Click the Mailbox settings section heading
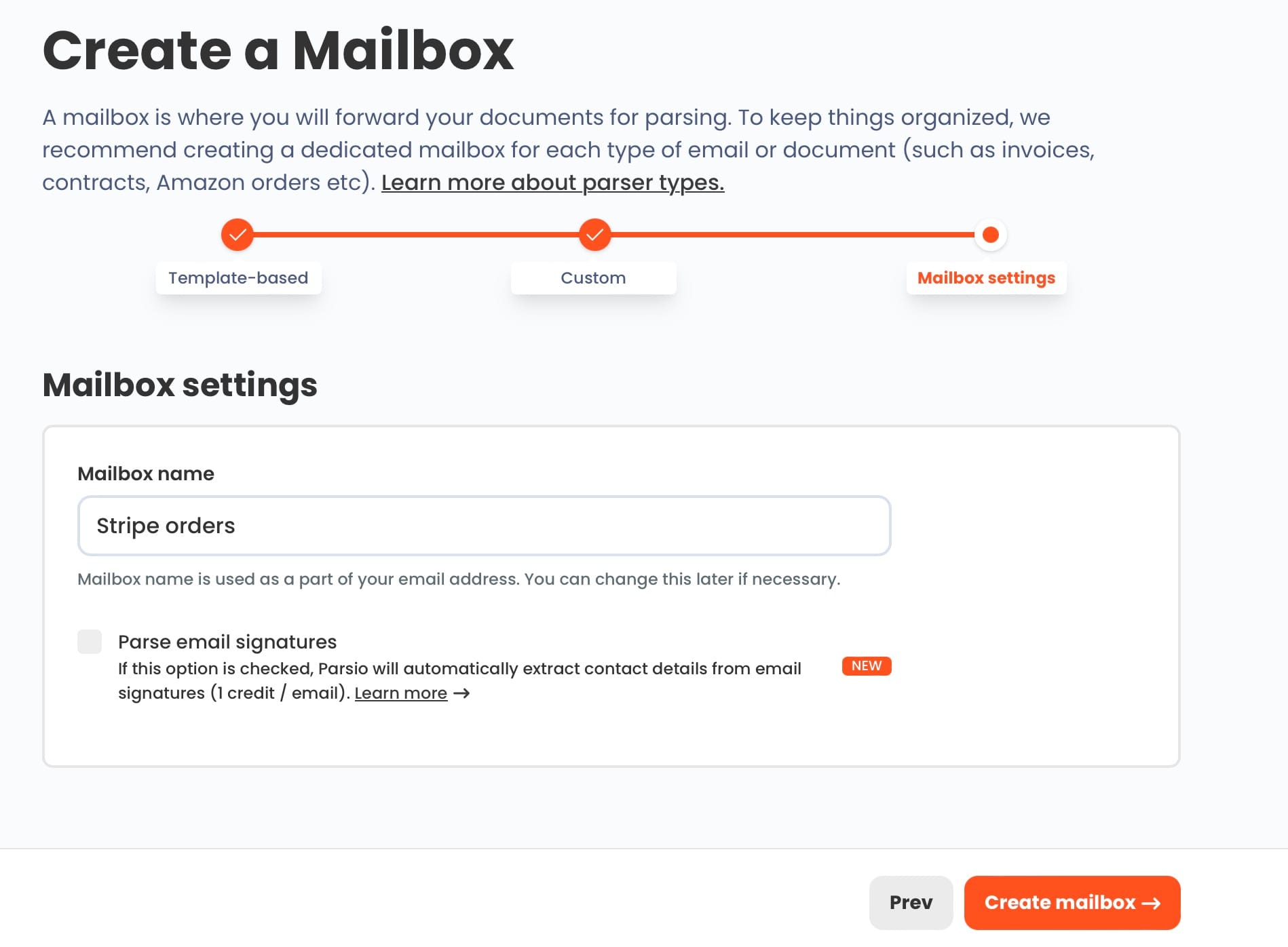This screenshot has height=947, width=1288. click(x=180, y=385)
